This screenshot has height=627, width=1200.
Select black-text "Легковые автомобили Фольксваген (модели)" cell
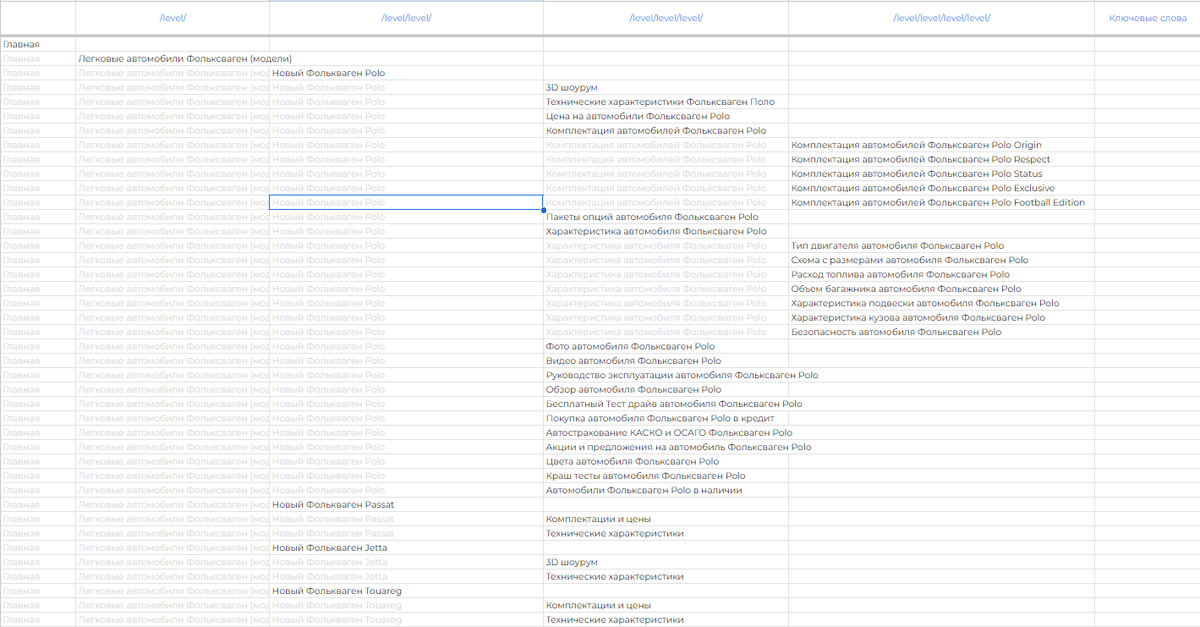(x=172, y=59)
